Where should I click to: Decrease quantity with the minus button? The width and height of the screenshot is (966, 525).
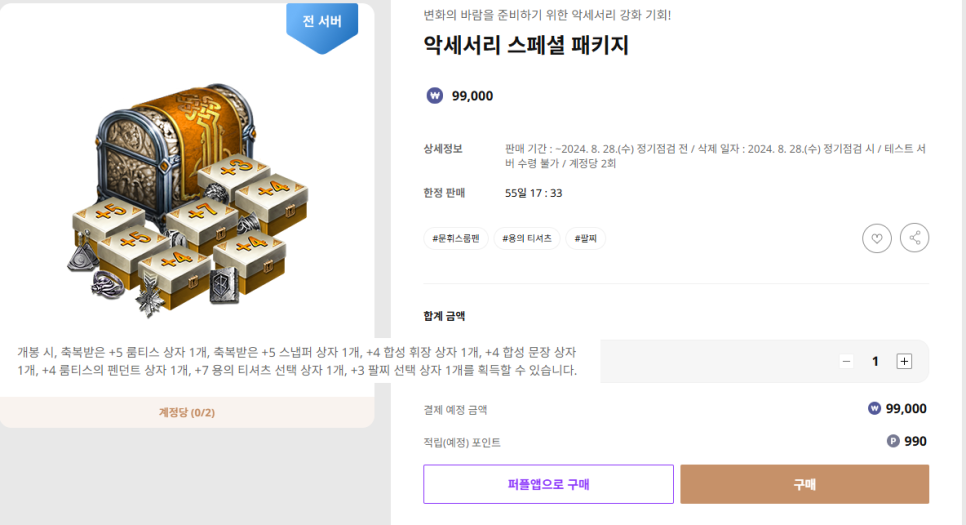(x=846, y=361)
